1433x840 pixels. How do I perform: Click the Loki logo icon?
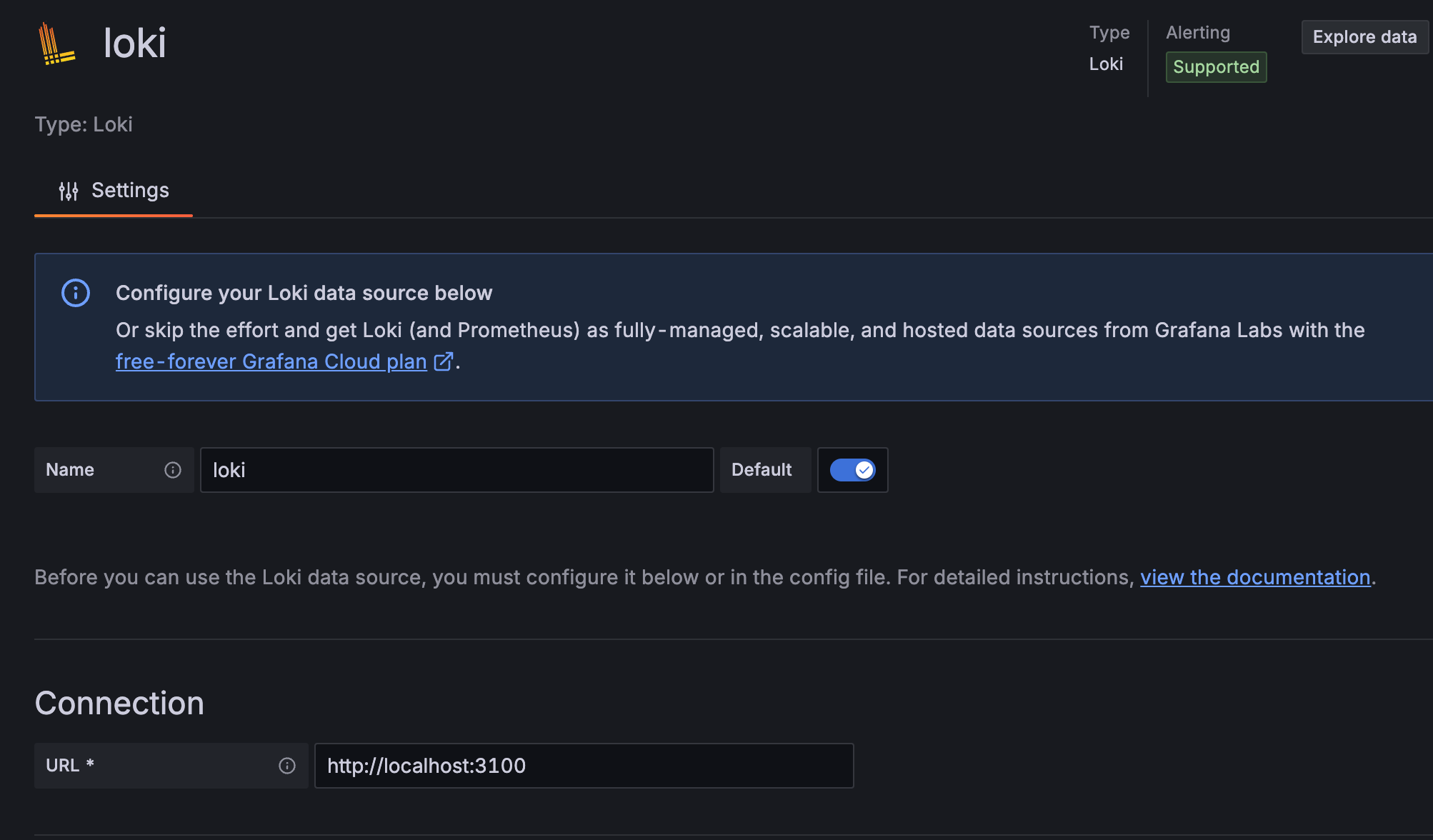coord(55,43)
